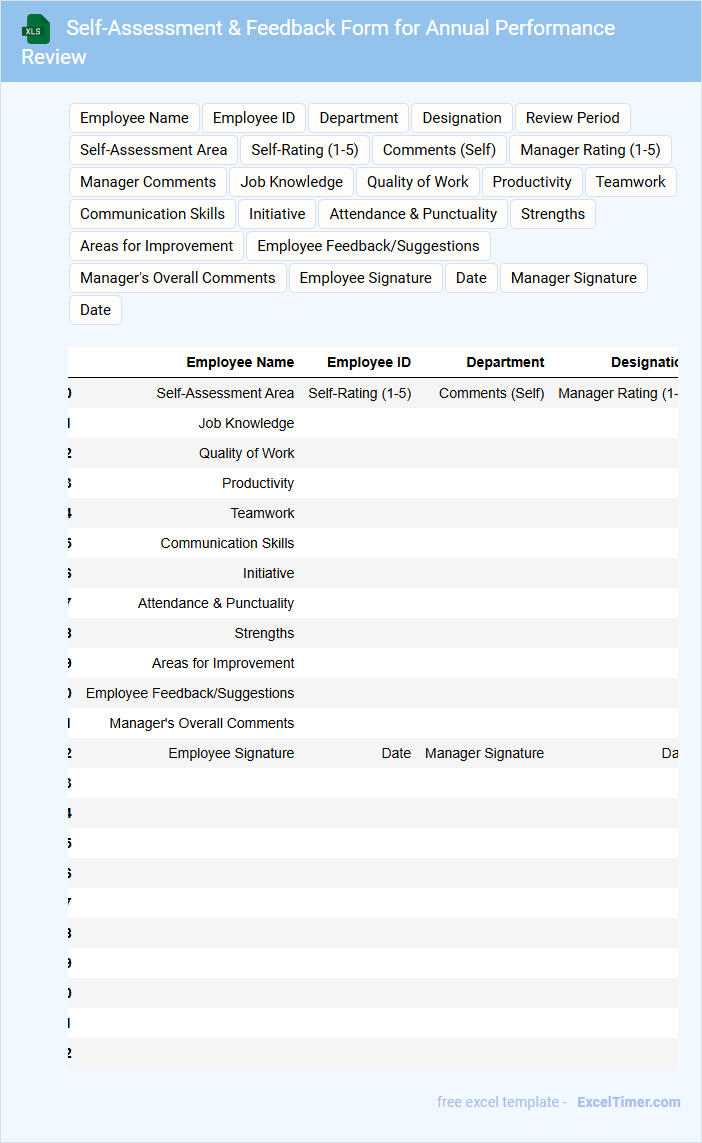Click the Employee Name column header

pyautogui.click(x=240, y=362)
